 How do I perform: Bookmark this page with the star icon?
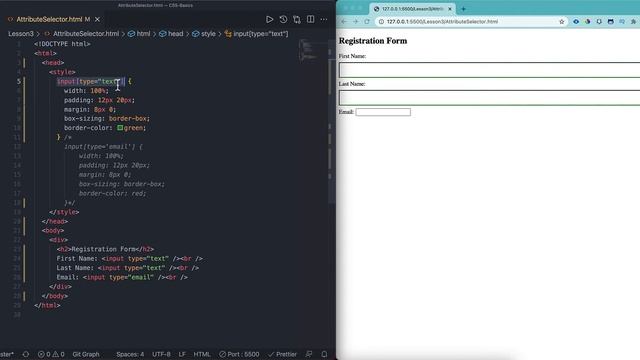(562, 22)
